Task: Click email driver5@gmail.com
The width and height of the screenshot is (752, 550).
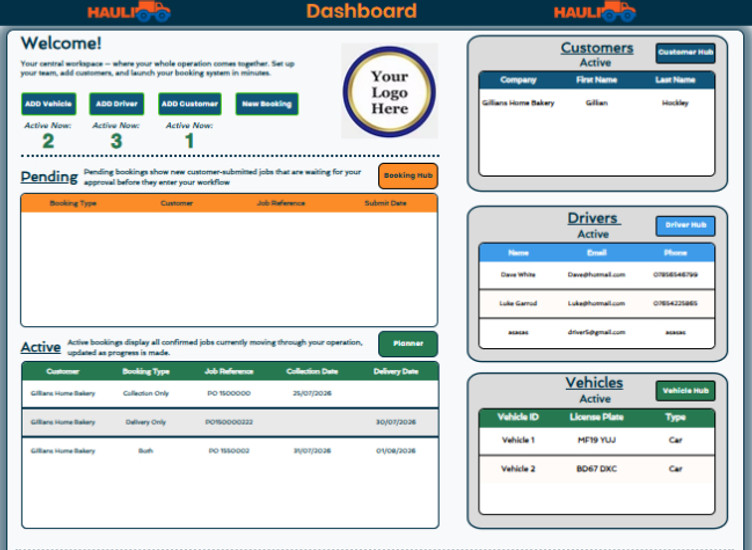Action: tap(597, 332)
